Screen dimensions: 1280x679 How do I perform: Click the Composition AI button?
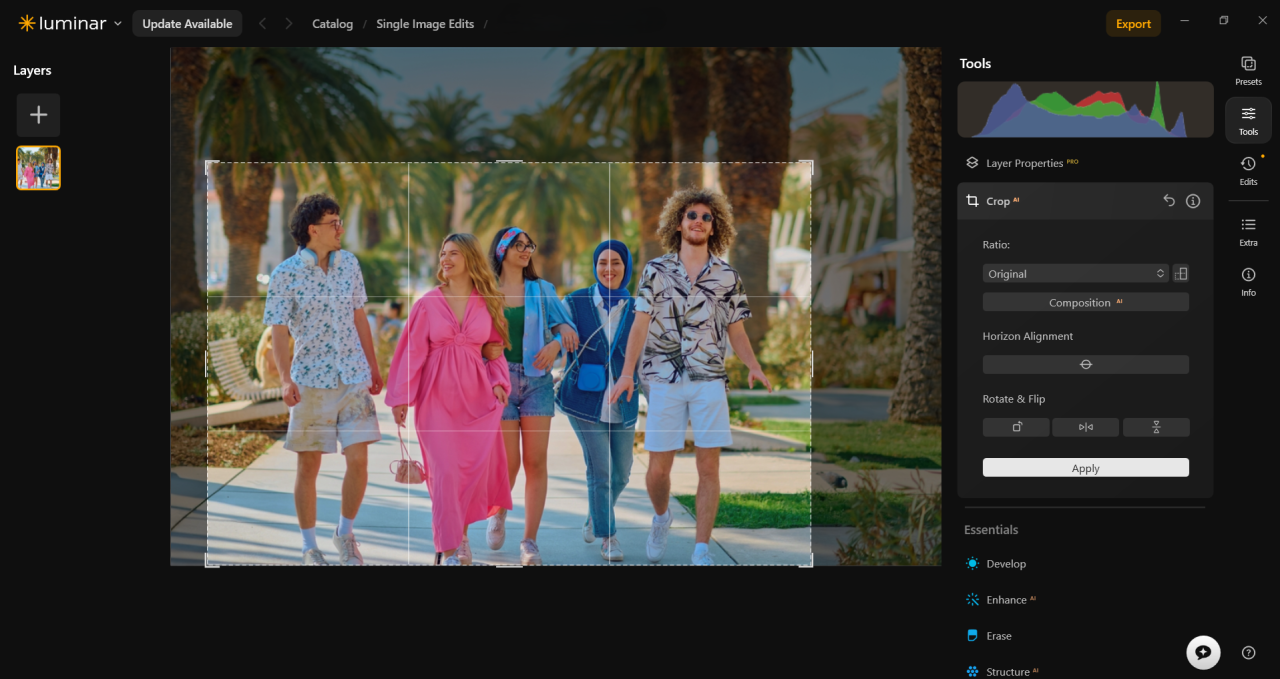click(1085, 302)
